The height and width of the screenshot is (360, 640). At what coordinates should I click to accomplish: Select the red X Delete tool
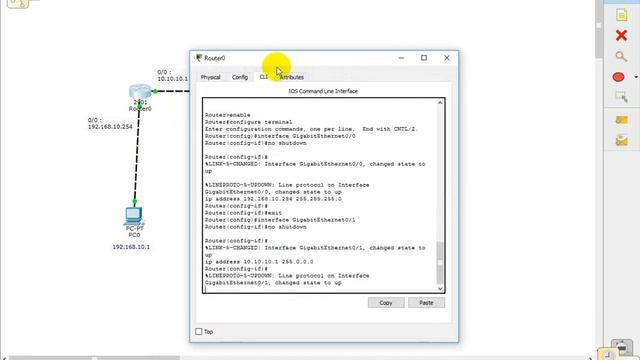pos(621,36)
